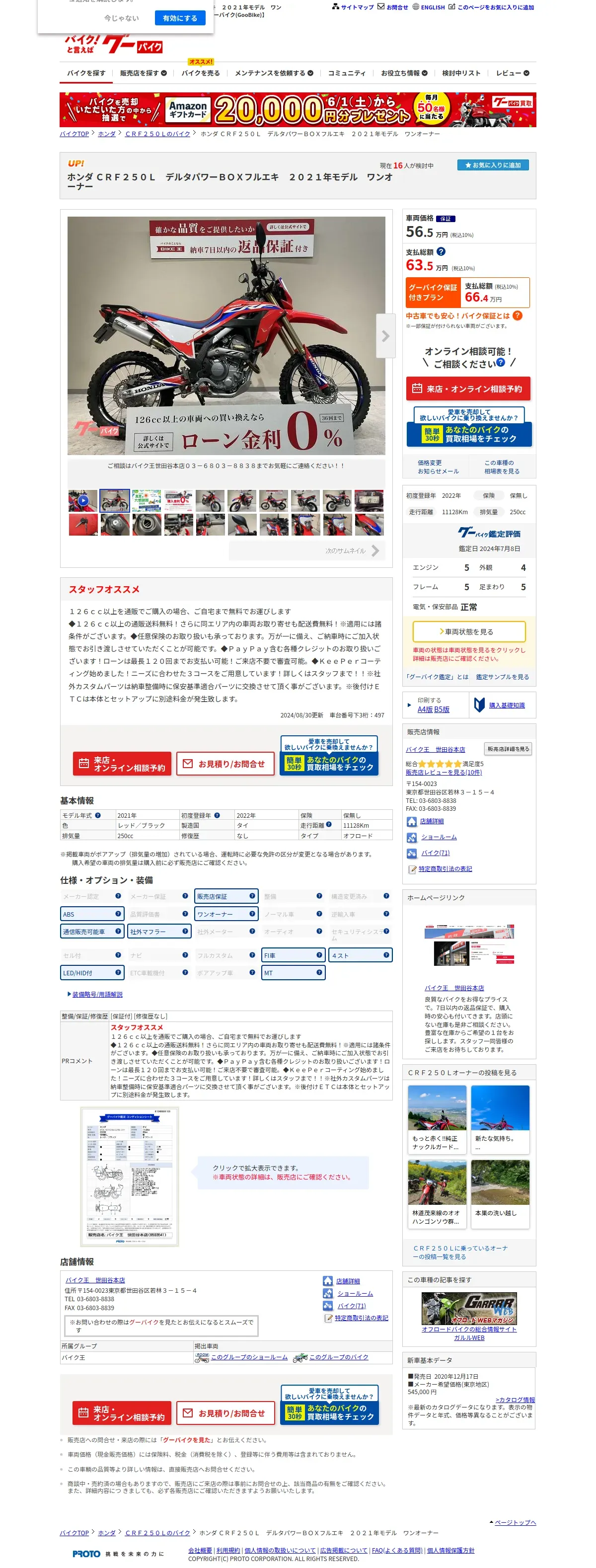The width and height of the screenshot is (596, 1568).
Task: Dismiss popup with 今じゃない
Action: (x=121, y=18)
